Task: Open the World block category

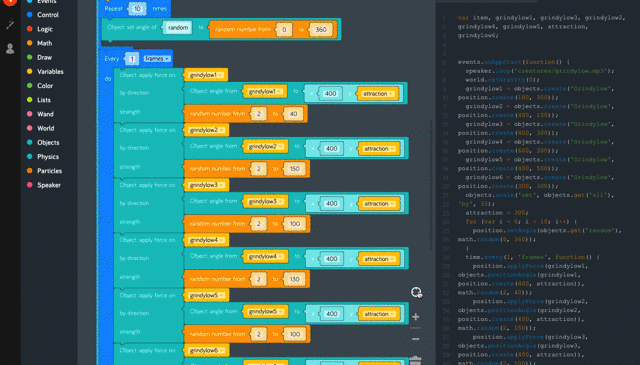Action: coord(40,128)
